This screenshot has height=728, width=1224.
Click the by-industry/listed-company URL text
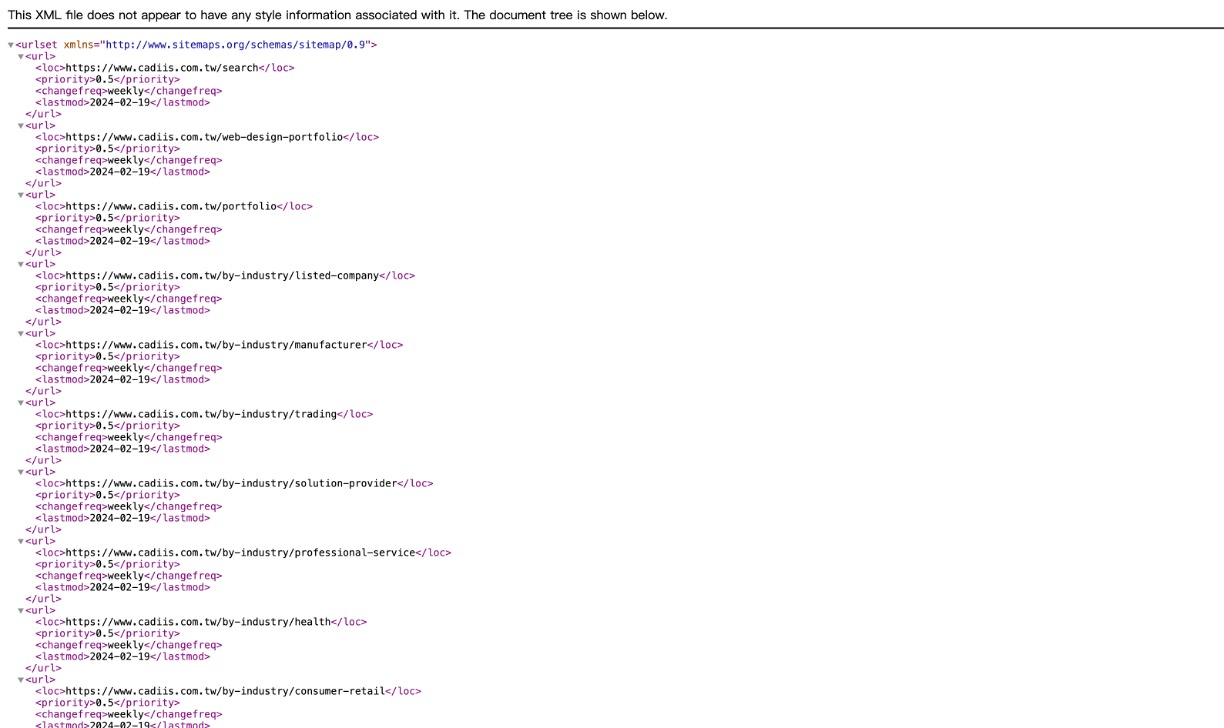[222, 276]
